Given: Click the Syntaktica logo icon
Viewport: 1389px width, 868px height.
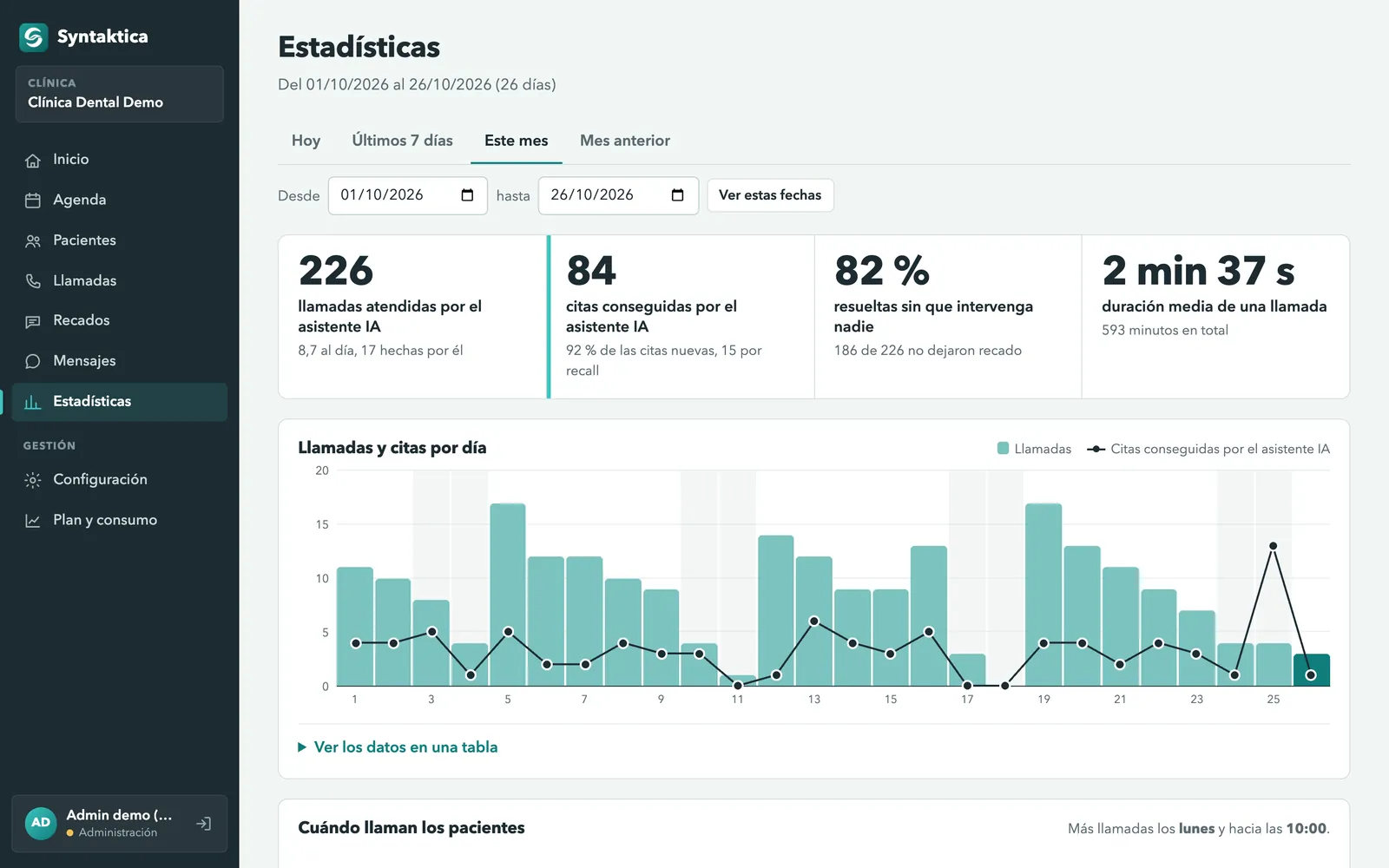Looking at the screenshot, I should click(x=34, y=37).
